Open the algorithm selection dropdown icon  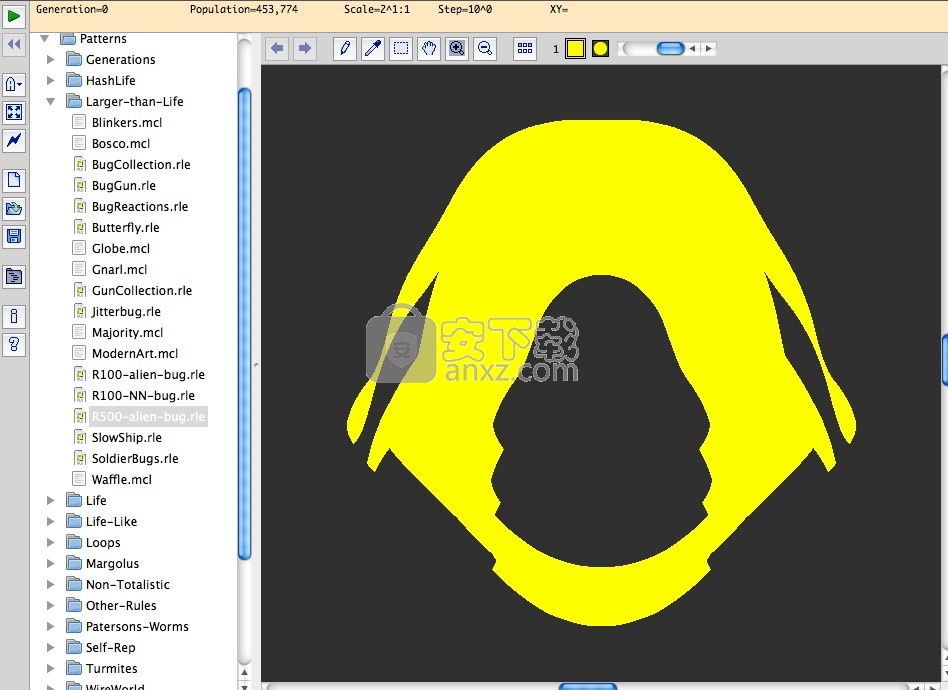click(x=14, y=84)
